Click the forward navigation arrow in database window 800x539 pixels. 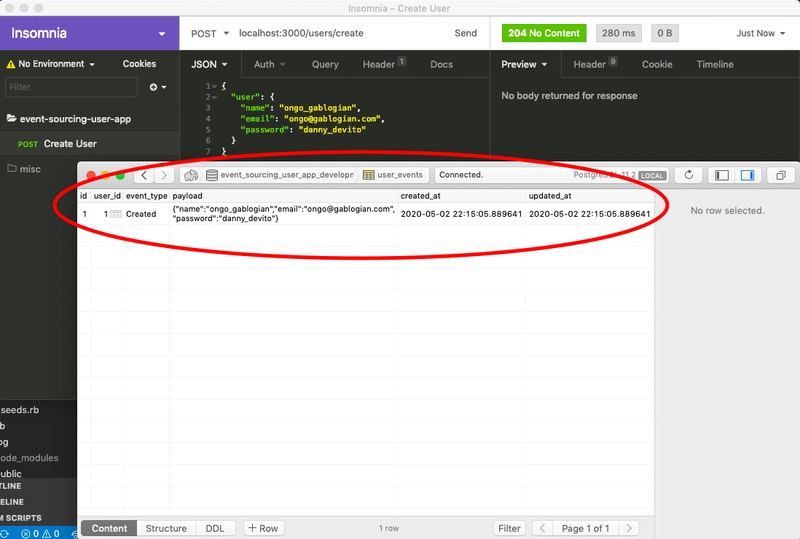pos(164,176)
